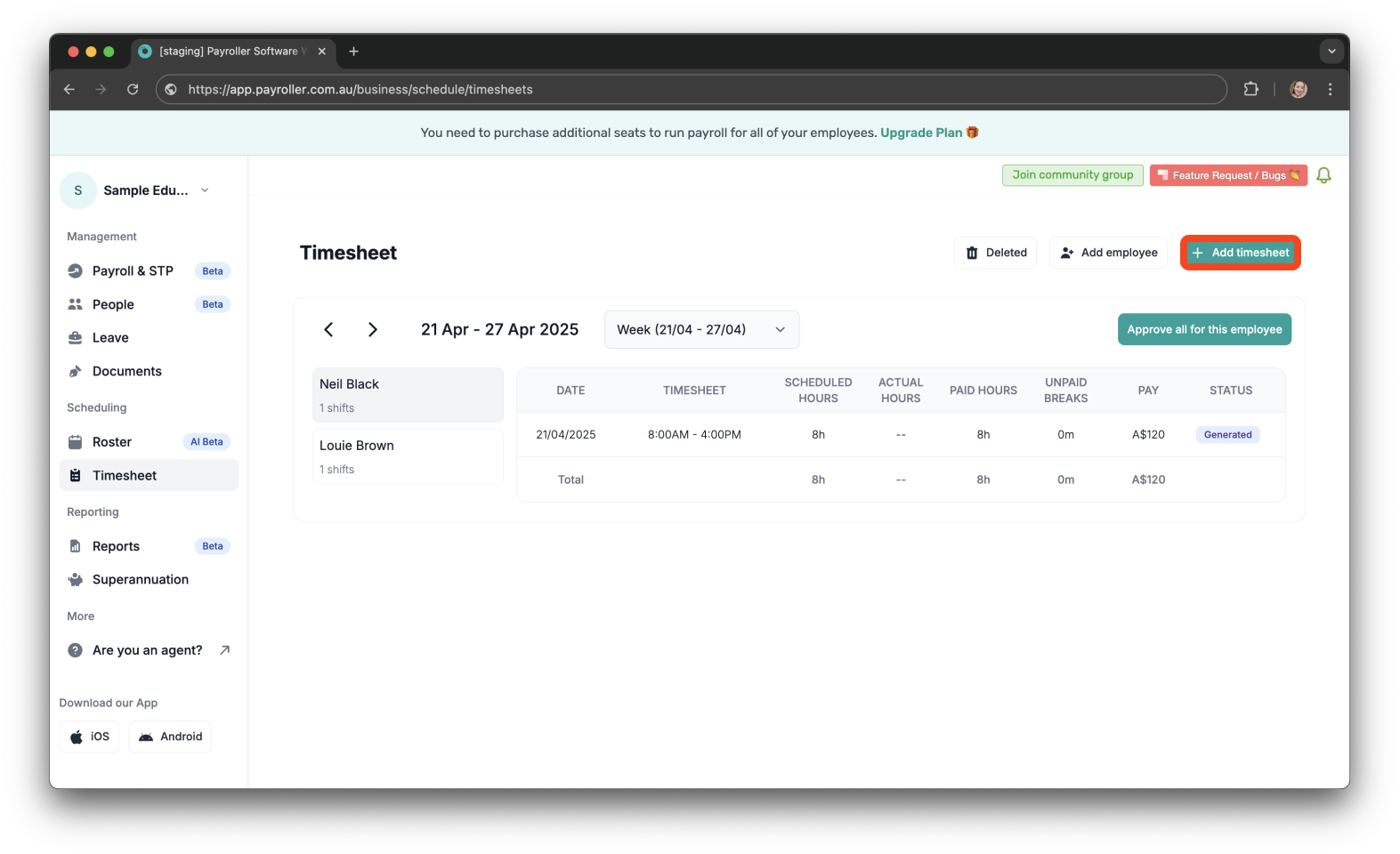Viewport: 1400px width, 854px height.
Task: Click the AI Beta badge beside Roster
Action: pos(206,442)
